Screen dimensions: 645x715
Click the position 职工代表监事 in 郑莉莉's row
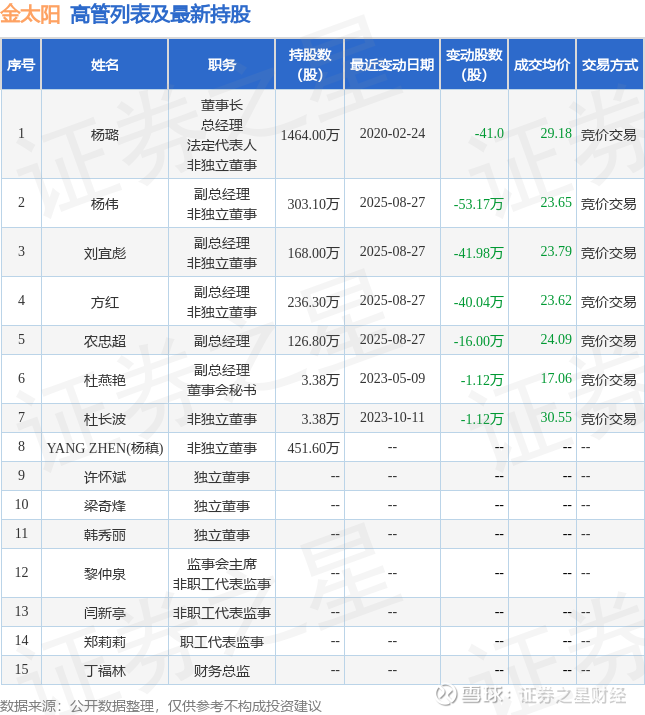(222, 642)
